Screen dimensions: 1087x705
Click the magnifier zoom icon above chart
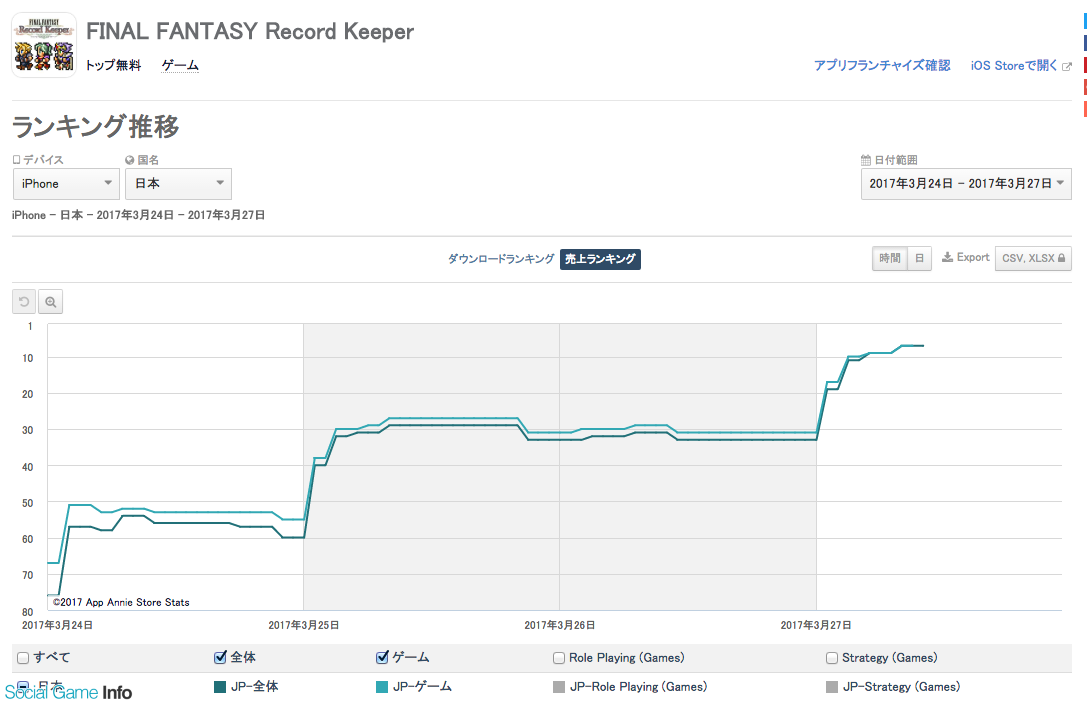(51, 302)
